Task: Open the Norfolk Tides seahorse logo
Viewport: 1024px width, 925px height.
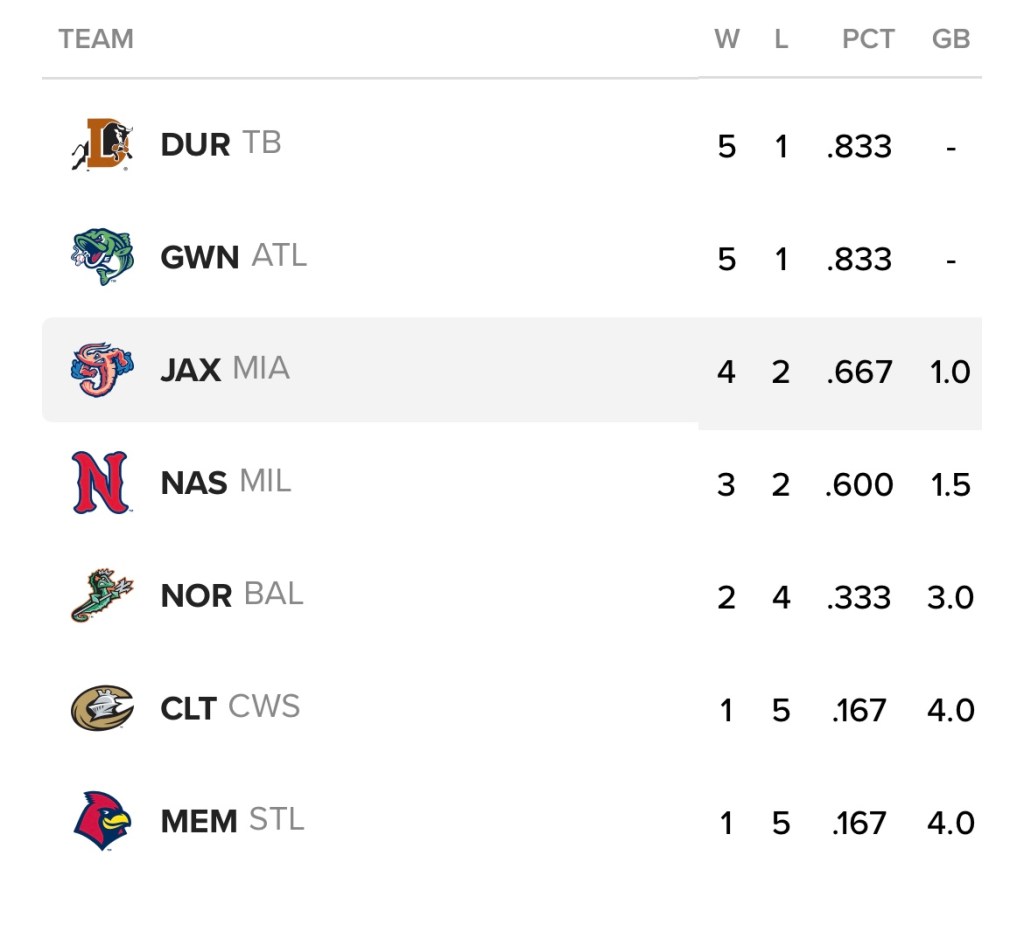Action: (101, 596)
